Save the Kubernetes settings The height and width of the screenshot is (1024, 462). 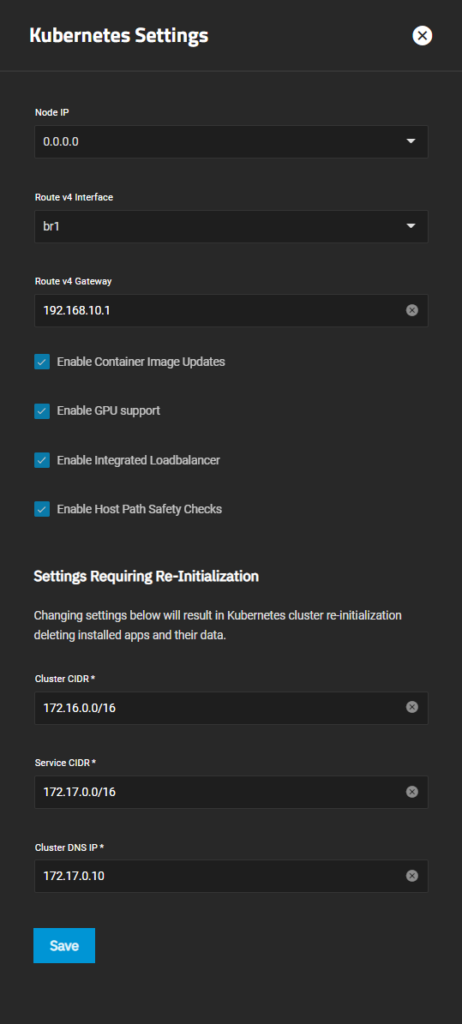click(64, 946)
